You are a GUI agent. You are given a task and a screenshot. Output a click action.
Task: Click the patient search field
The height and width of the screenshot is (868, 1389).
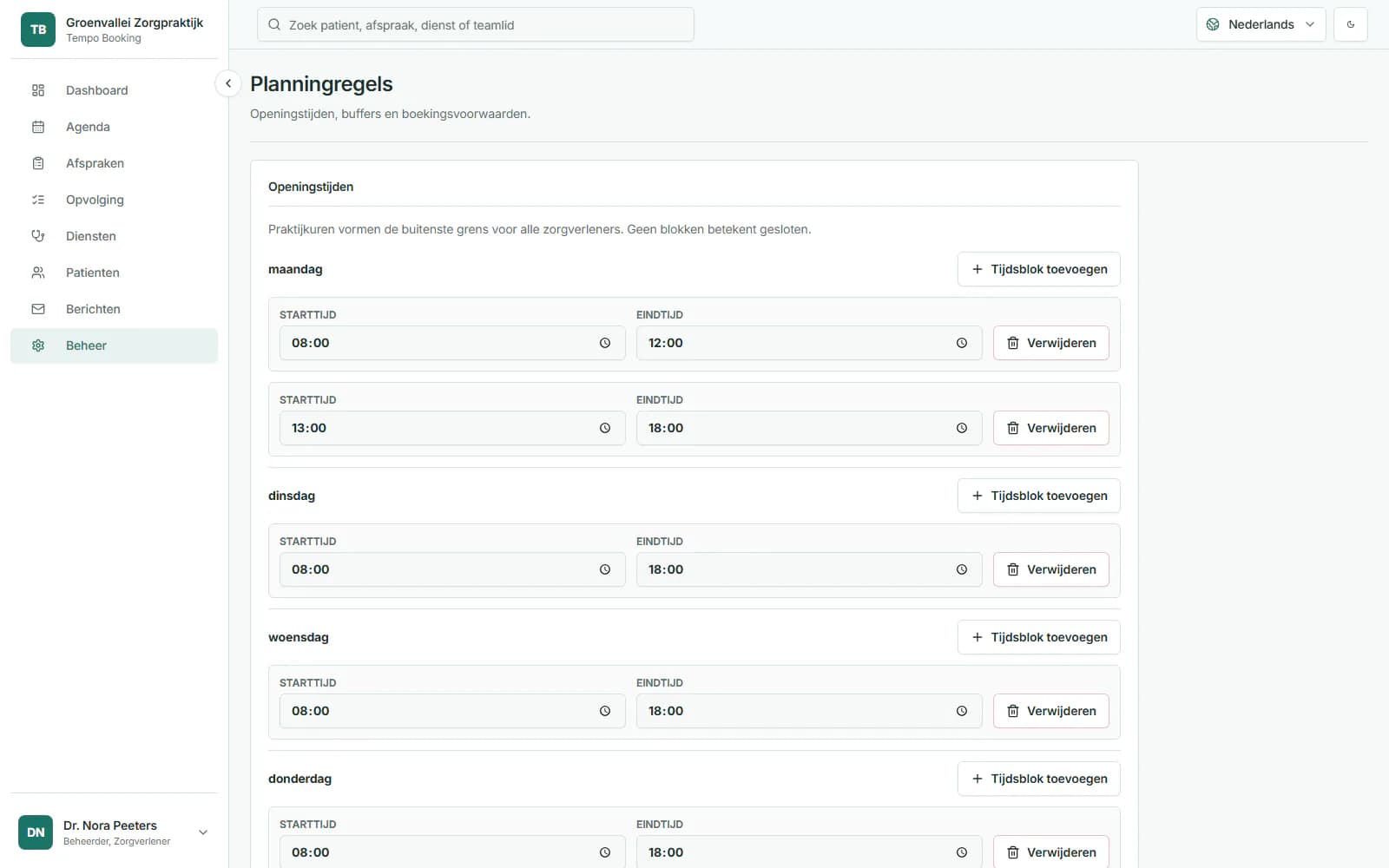coord(476,24)
